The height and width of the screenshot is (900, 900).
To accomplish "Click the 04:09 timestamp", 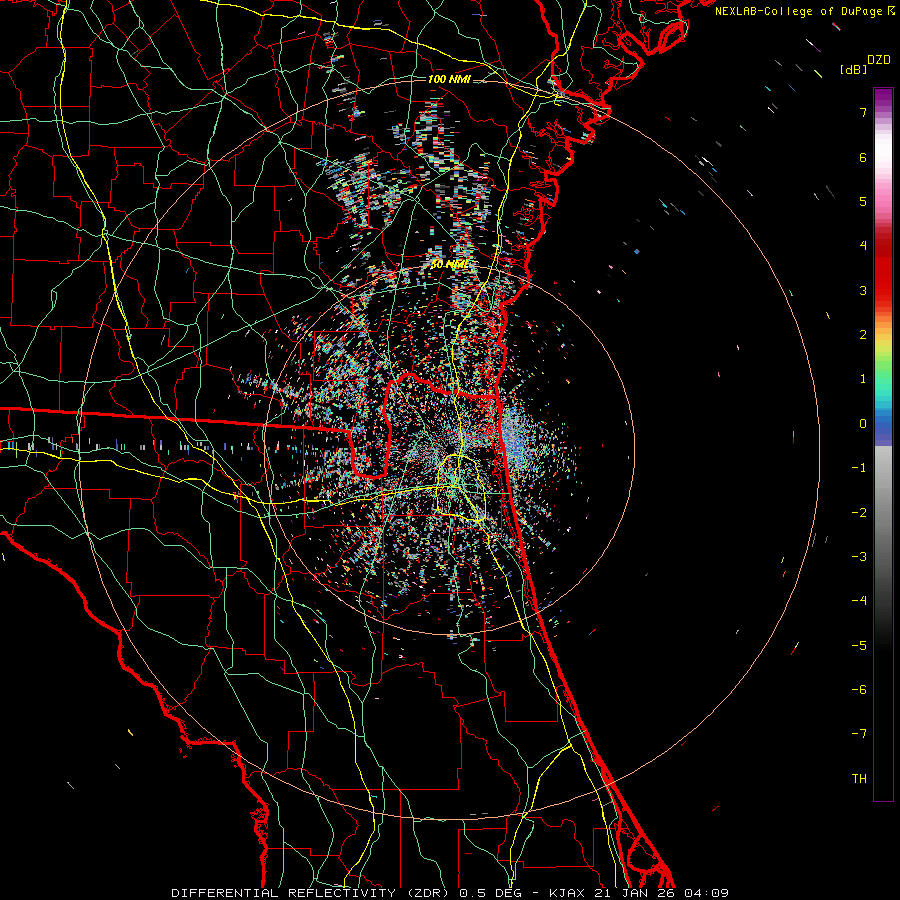I will click(706, 893).
